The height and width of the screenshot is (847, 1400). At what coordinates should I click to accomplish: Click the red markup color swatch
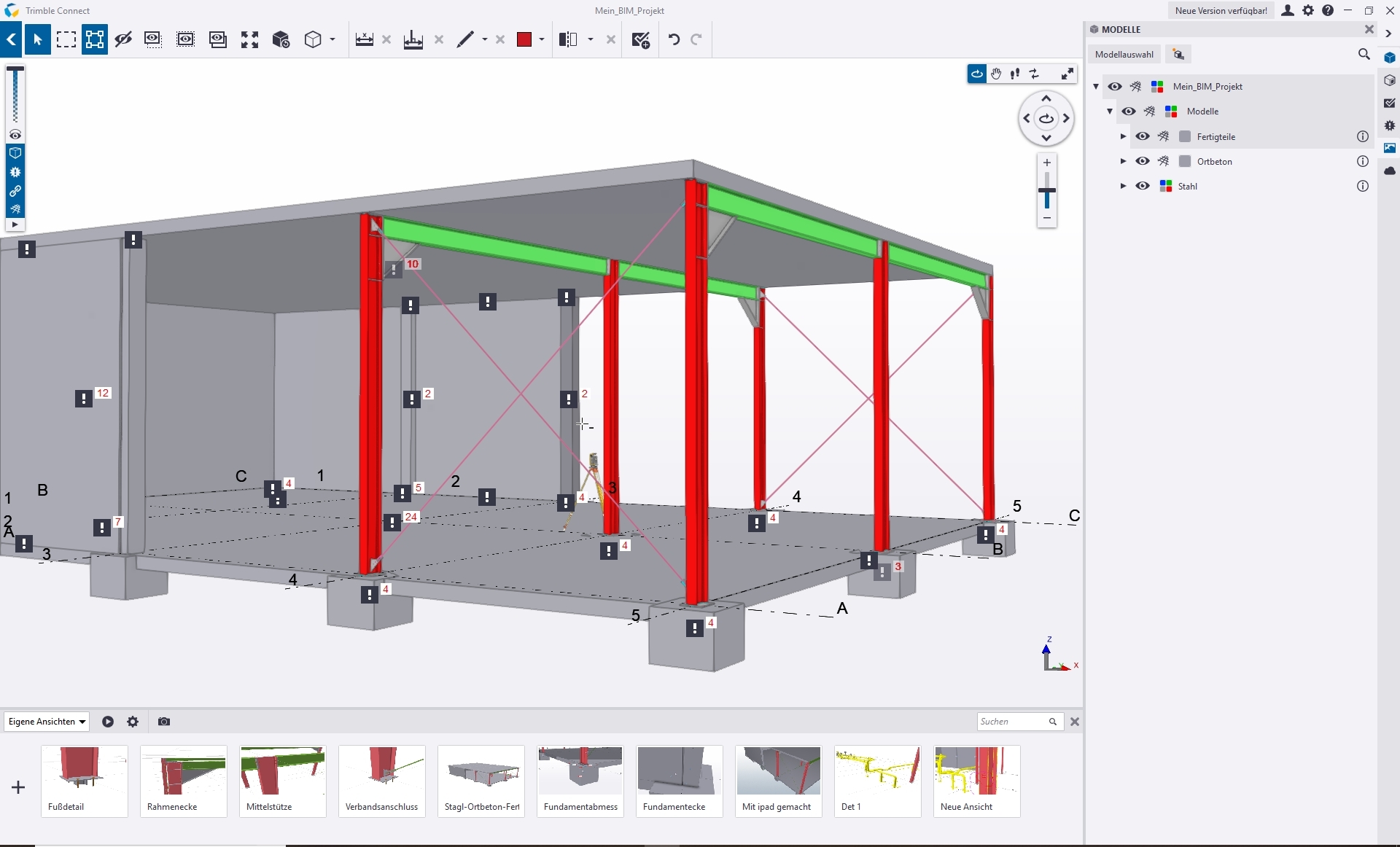coord(524,39)
